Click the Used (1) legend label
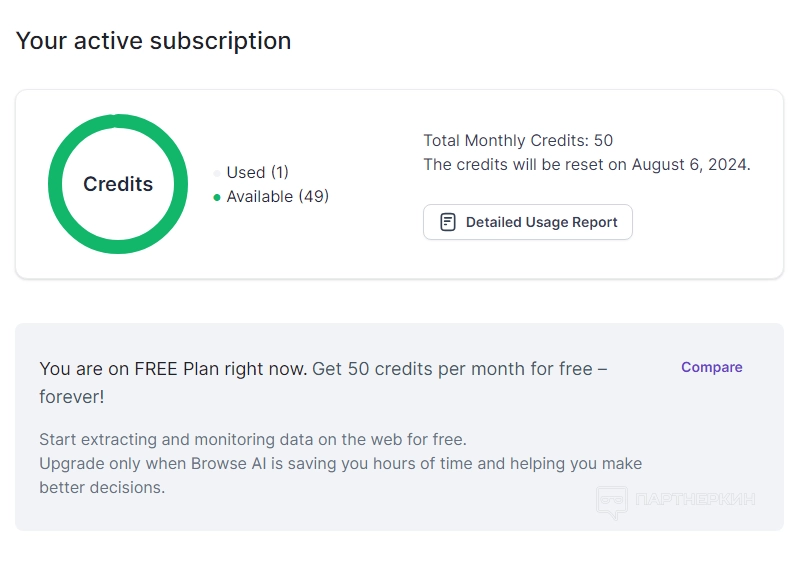This screenshot has width=806, height=572. (257, 172)
